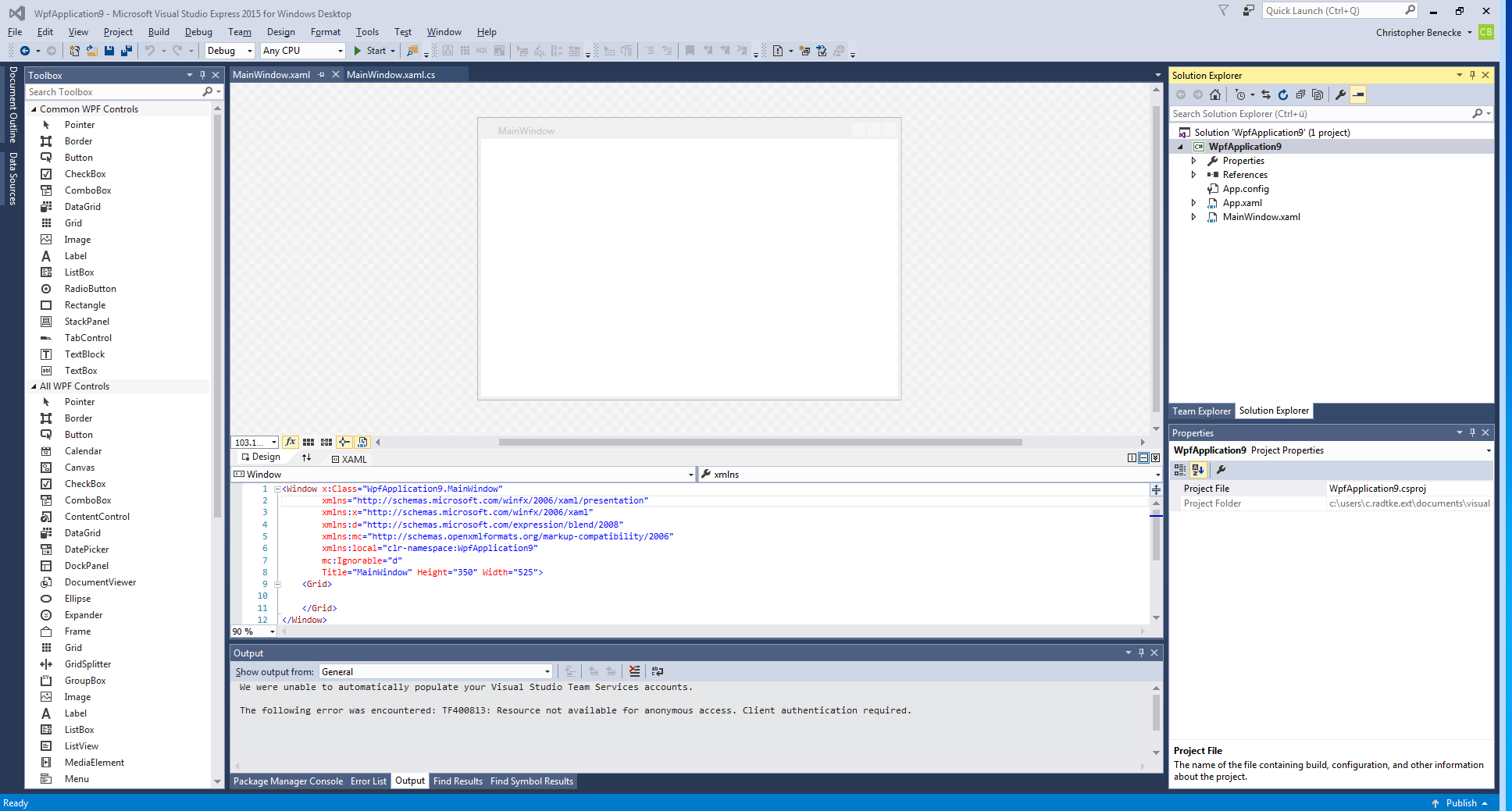The image size is (1512, 811).
Task: Click the swap panes arrows icon
Action: pyautogui.click(x=307, y=457)
